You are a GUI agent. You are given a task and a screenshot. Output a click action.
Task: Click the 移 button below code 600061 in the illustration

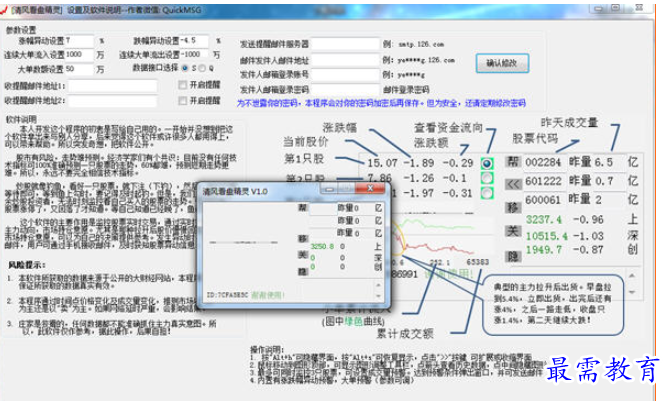coord(513,208)
